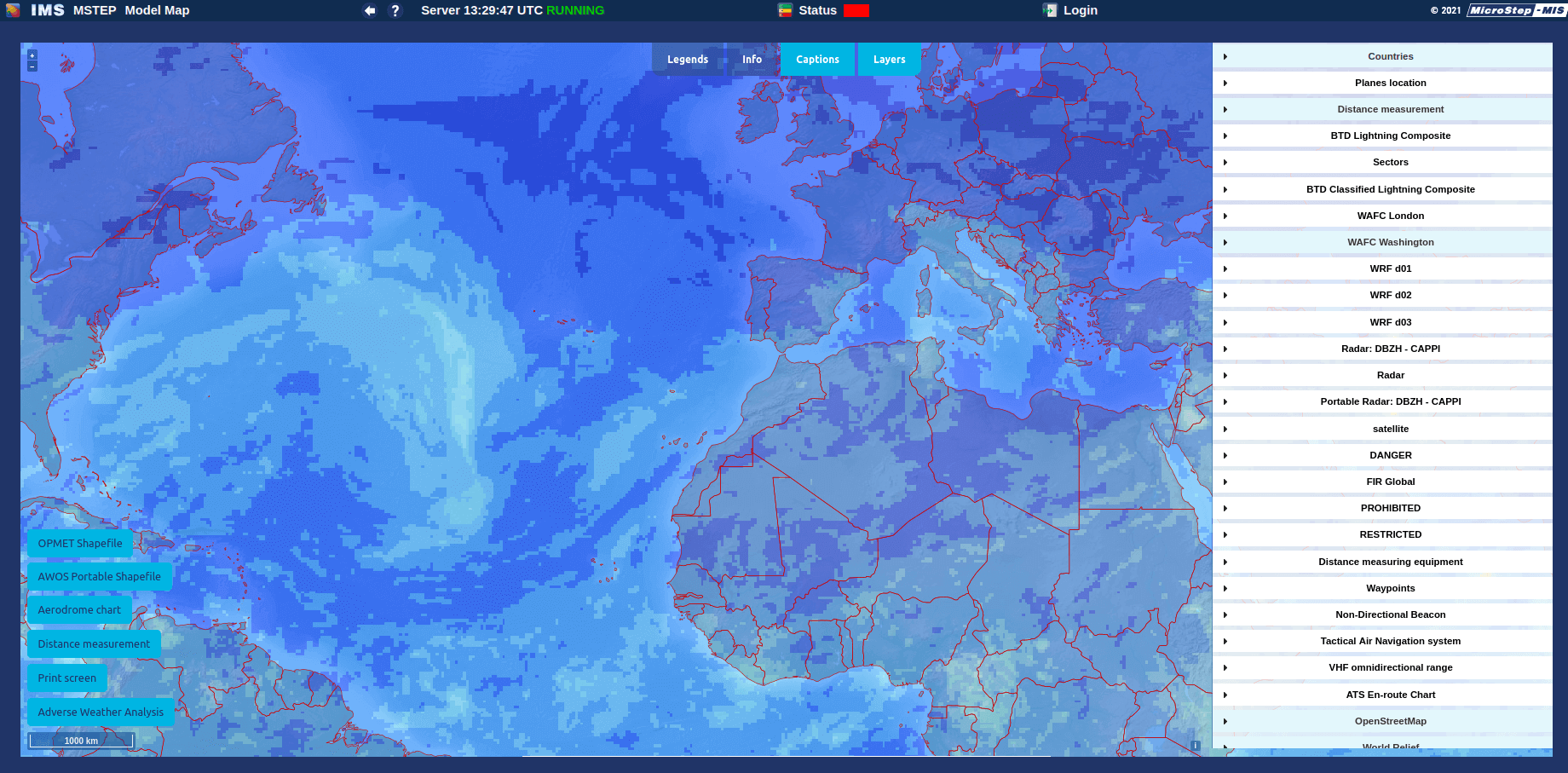Switch to the Info tab
This screenshot has height=773, width=1568.
[752, 59]
